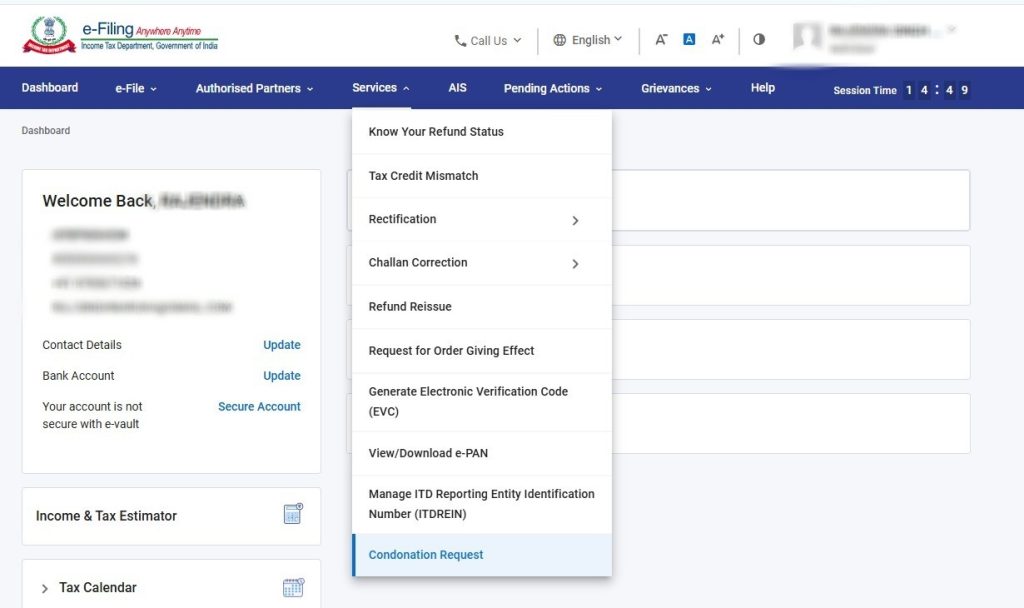Open the Call Us dropdown

[x=488, y=40]
